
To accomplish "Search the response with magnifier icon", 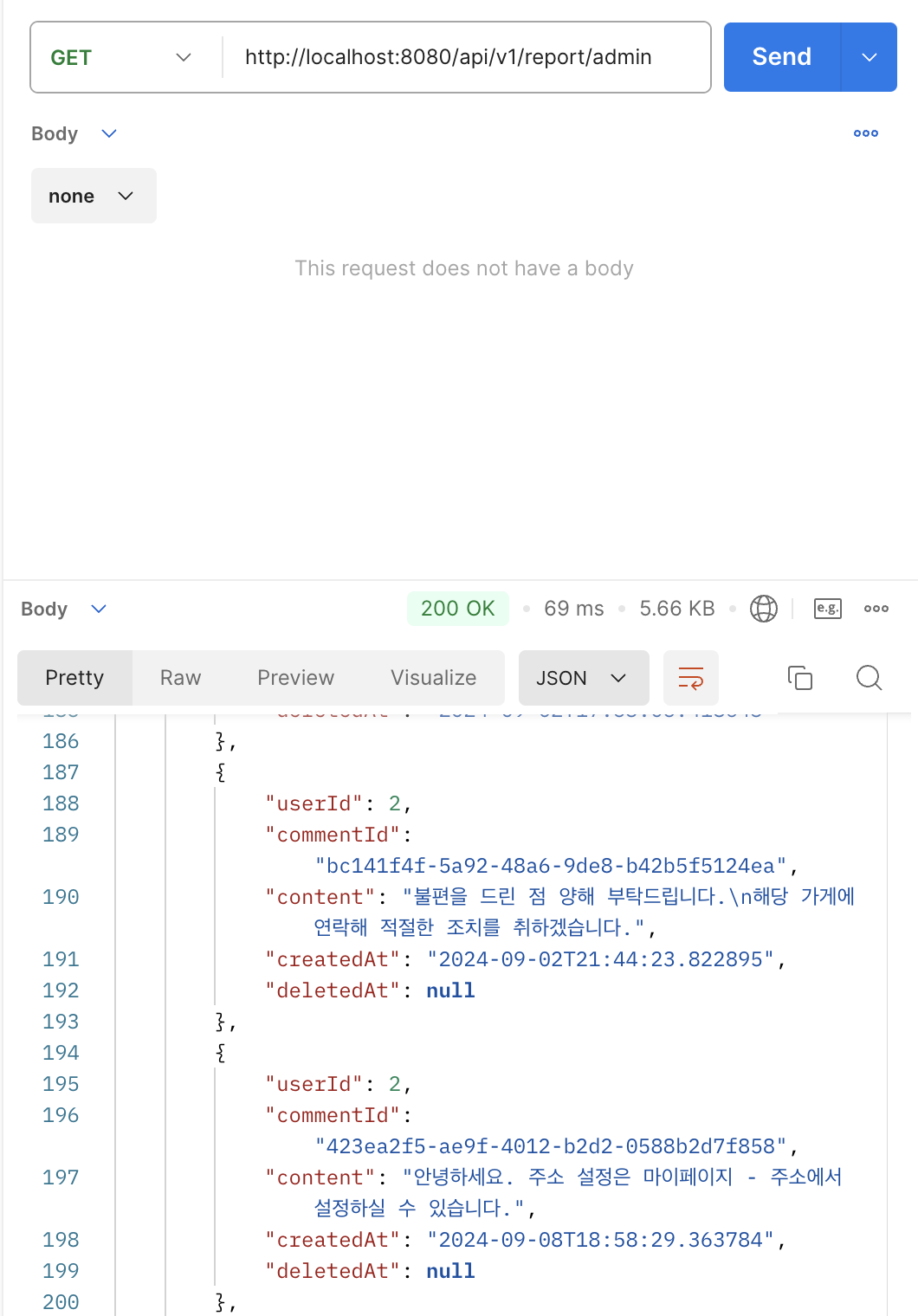I will click(869, 678).
